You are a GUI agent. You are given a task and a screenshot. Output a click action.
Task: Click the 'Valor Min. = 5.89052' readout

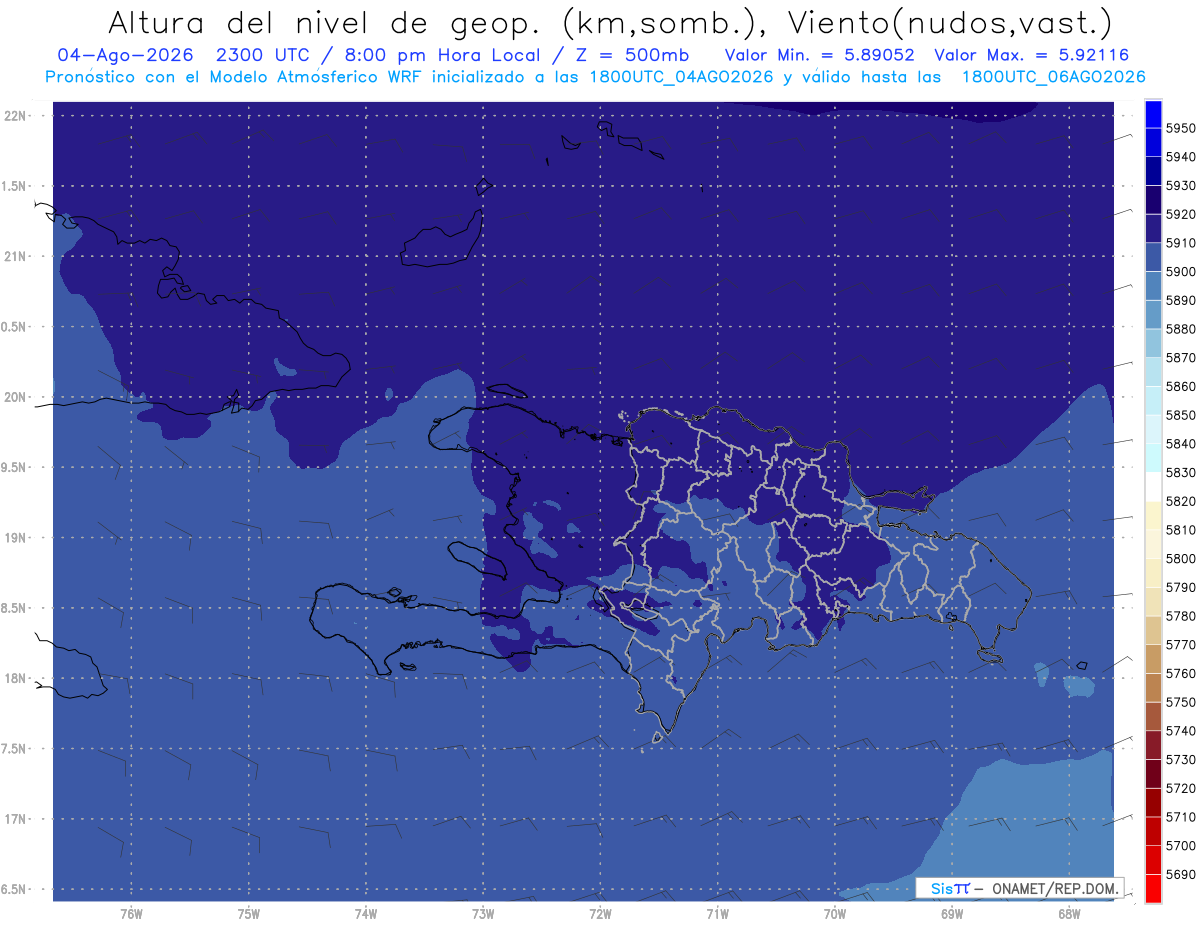tap(819, 54)
